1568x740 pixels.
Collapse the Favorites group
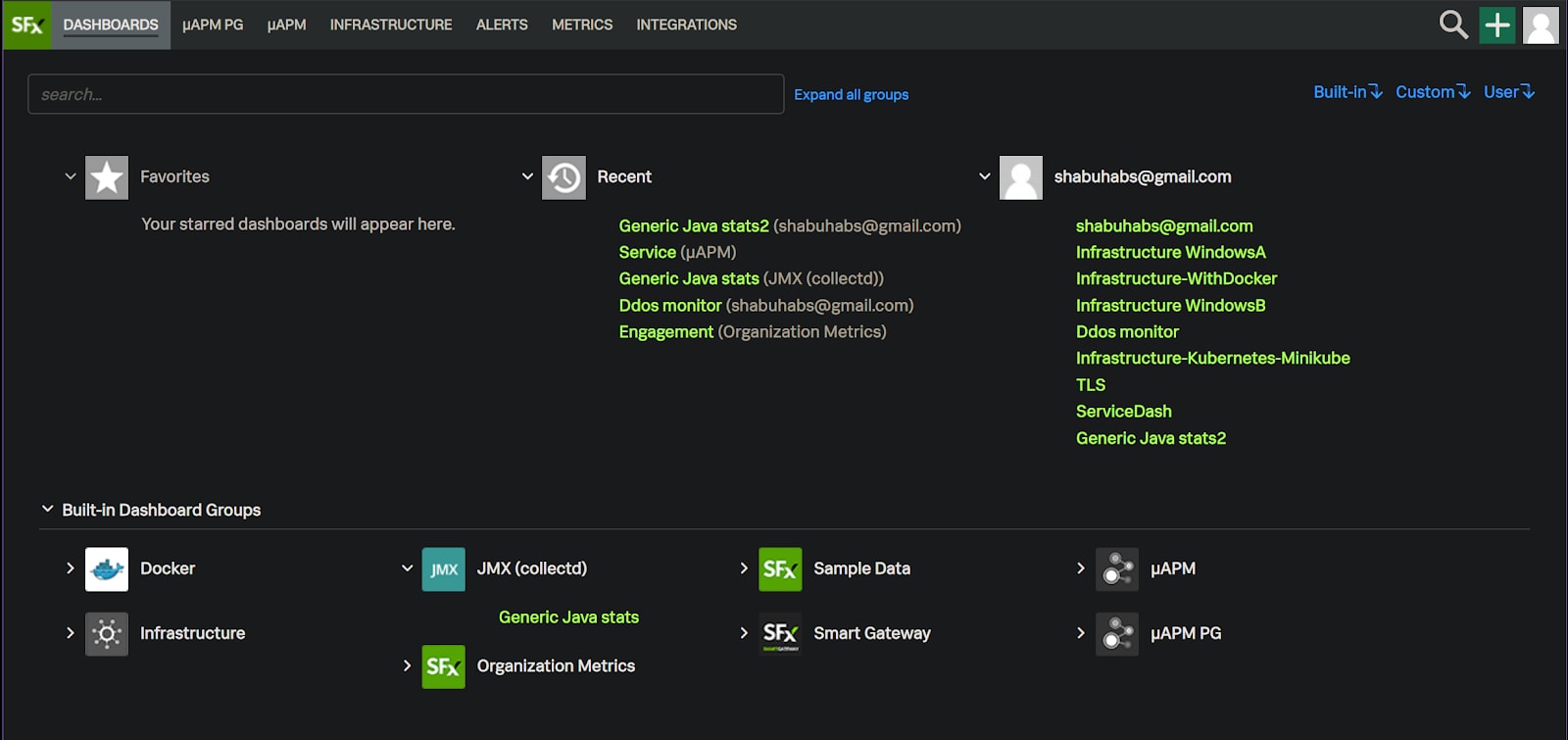(x=70, y=176)
